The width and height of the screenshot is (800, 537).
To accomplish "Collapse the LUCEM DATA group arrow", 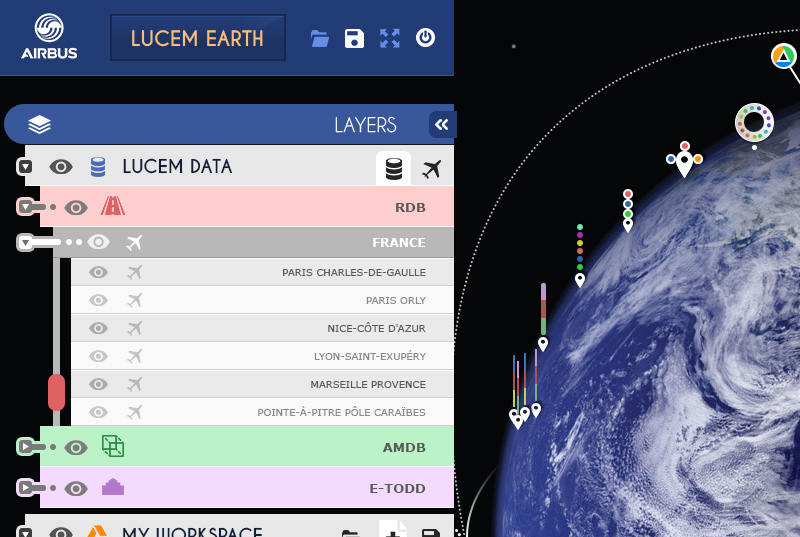I will (25, 166).
